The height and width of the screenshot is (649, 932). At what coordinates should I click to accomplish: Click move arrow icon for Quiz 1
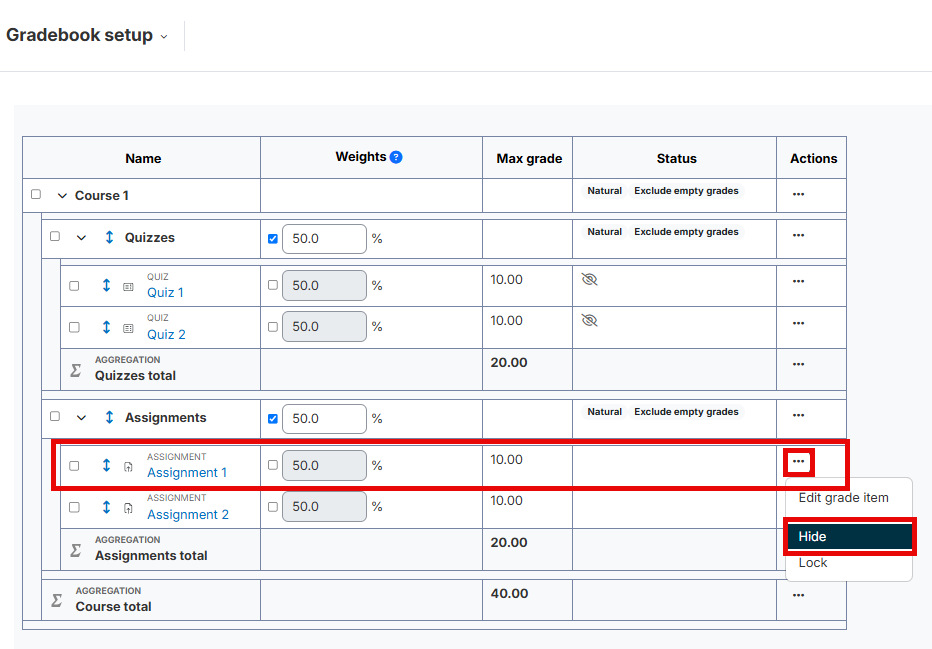coord(106,285)
